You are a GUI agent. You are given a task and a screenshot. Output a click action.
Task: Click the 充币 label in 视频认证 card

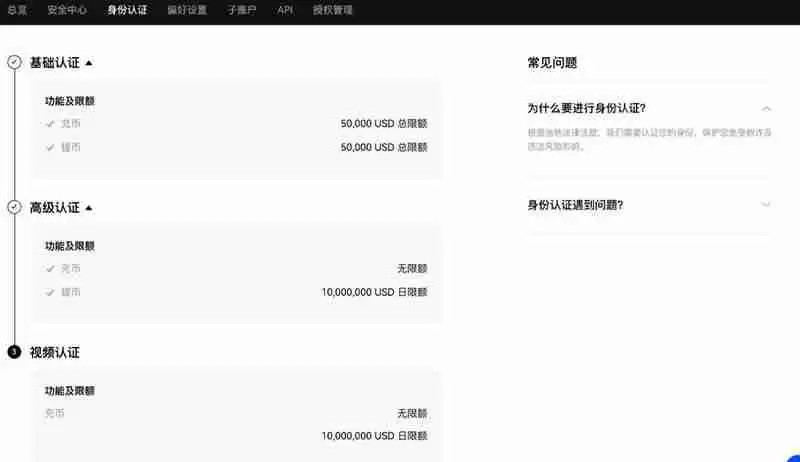[x=55, y=413]
